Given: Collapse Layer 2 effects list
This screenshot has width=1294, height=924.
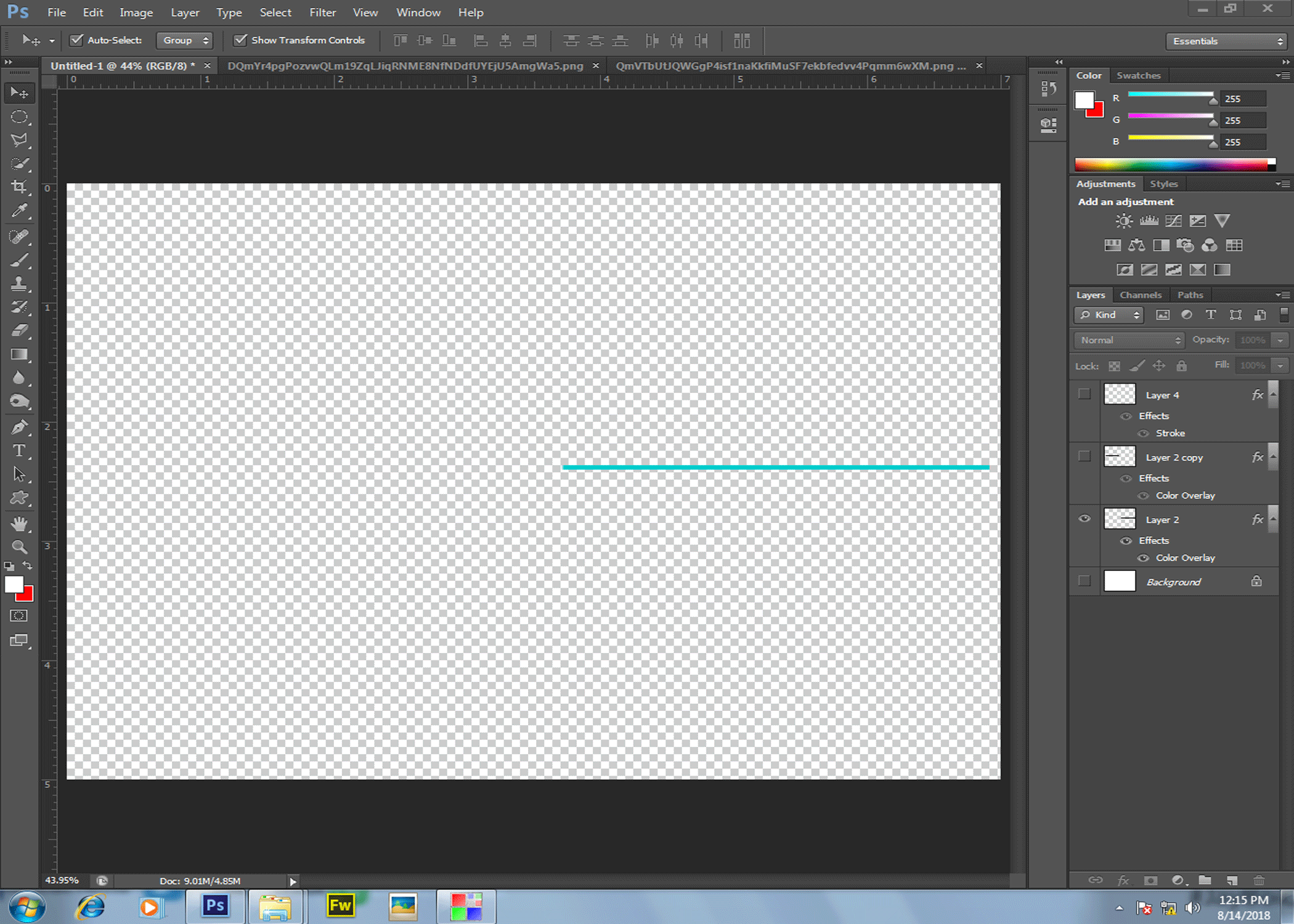Looking at the screenshot, I should point(1273,519).
